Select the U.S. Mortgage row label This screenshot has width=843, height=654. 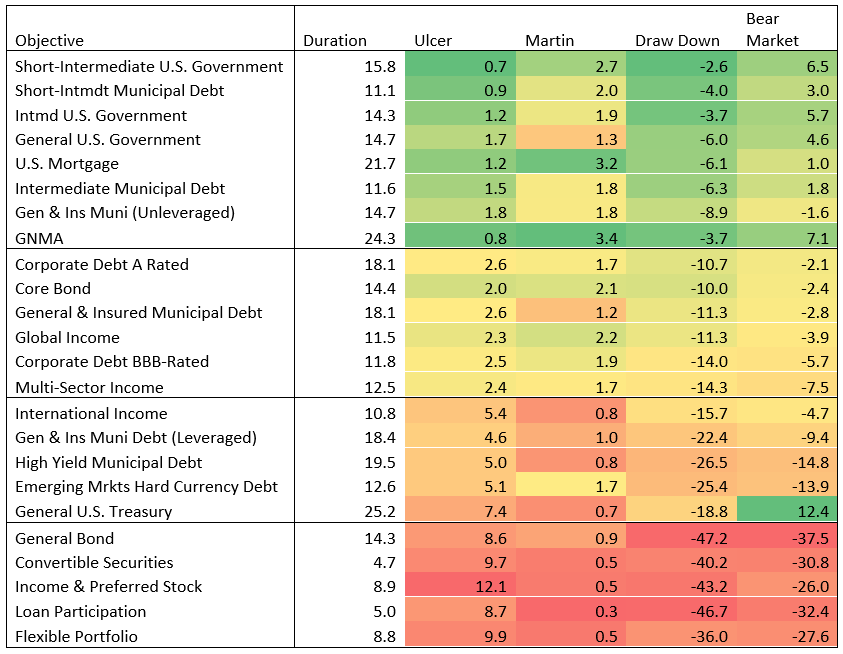[67, 163]
